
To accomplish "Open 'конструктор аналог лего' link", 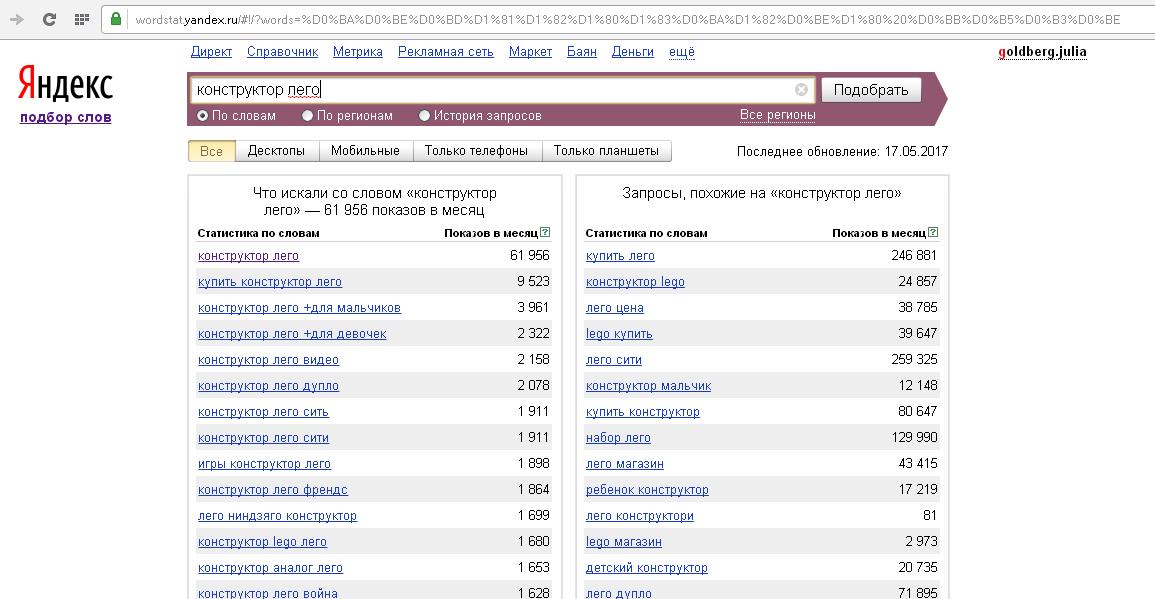I will (x=270, y=568).
